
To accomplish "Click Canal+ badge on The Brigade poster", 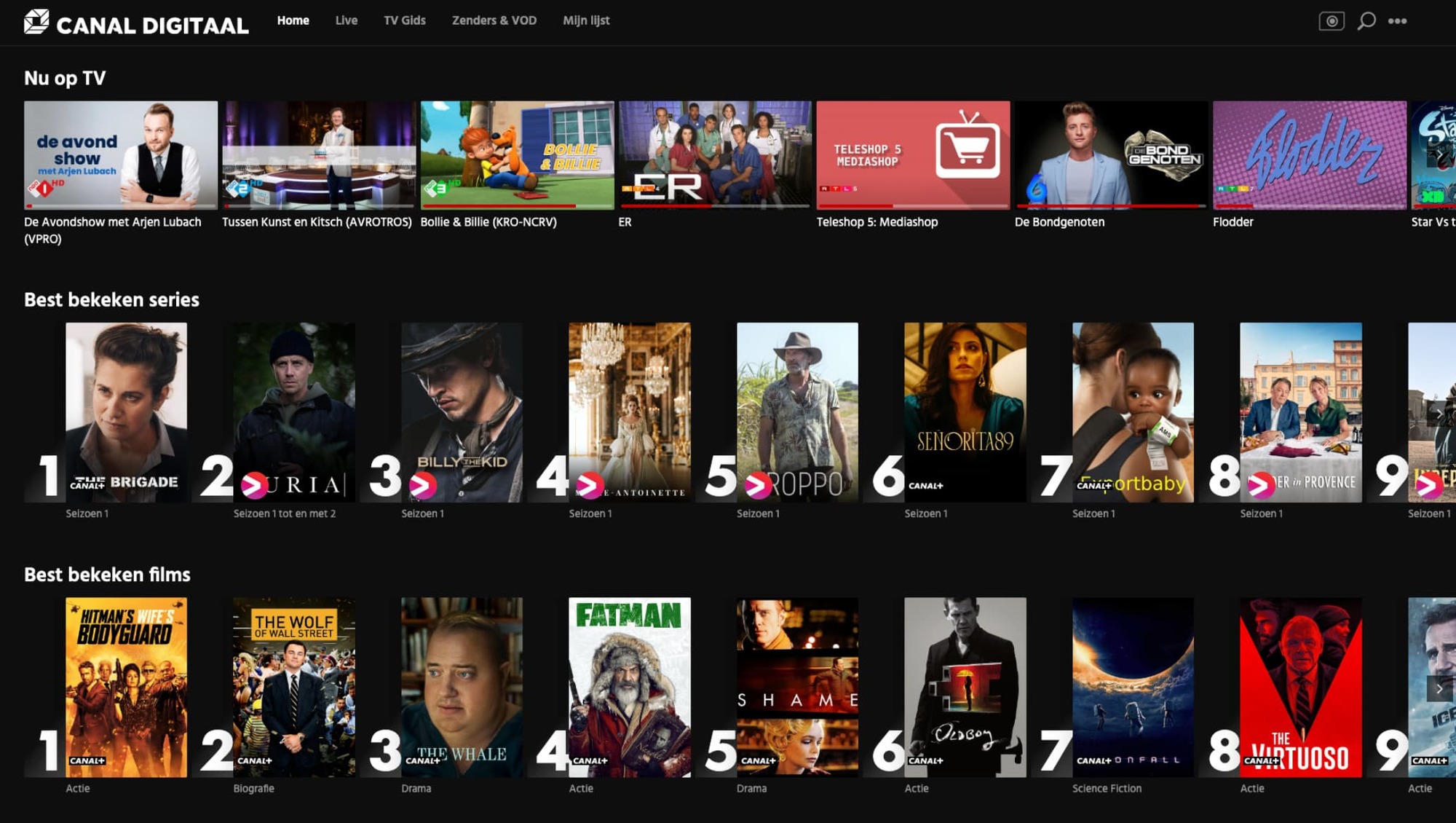I will (87, 484).
